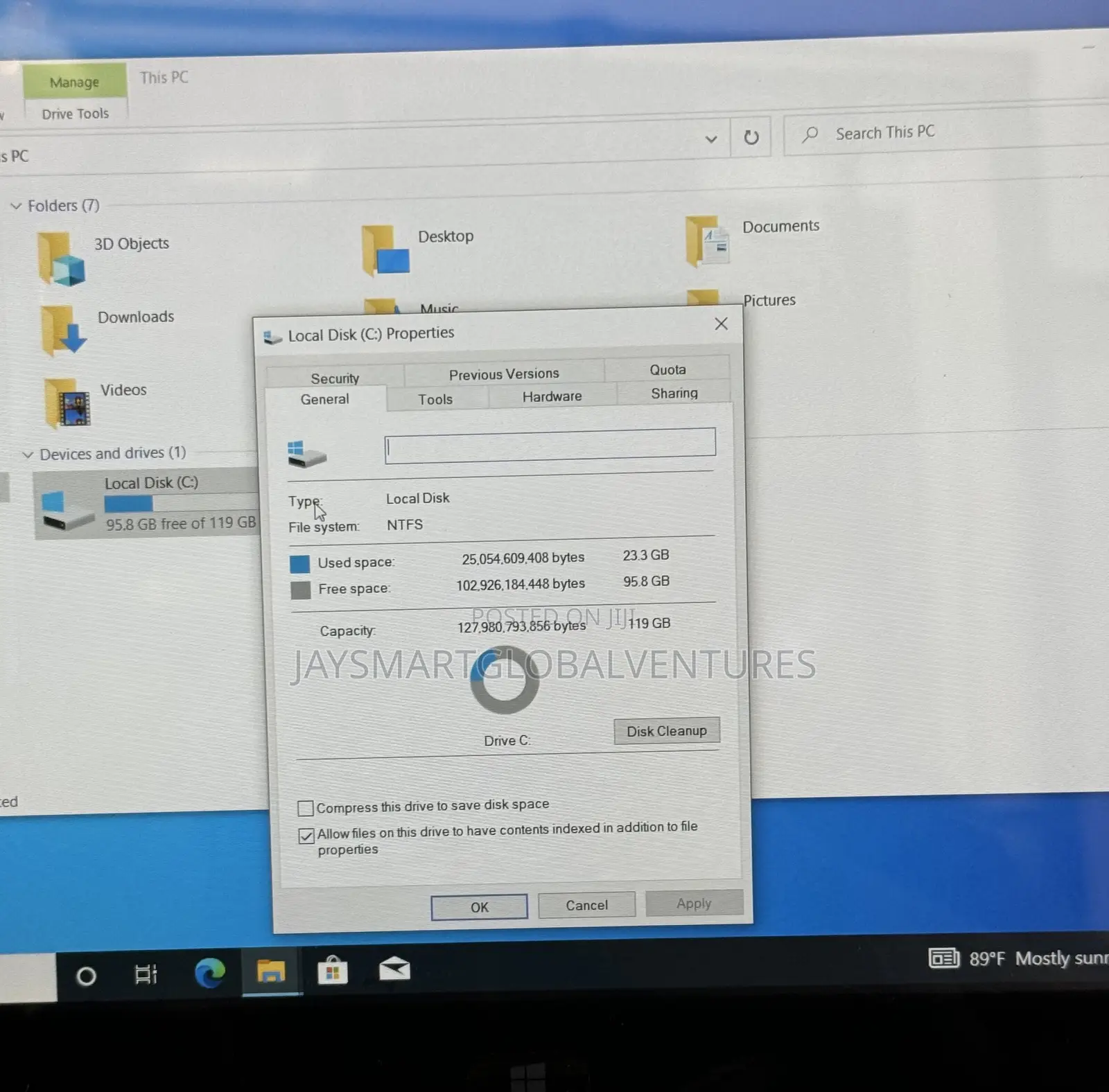Click the Pictures folder label
This screenshot has width=1109, height=1092.
pos(769,300)
